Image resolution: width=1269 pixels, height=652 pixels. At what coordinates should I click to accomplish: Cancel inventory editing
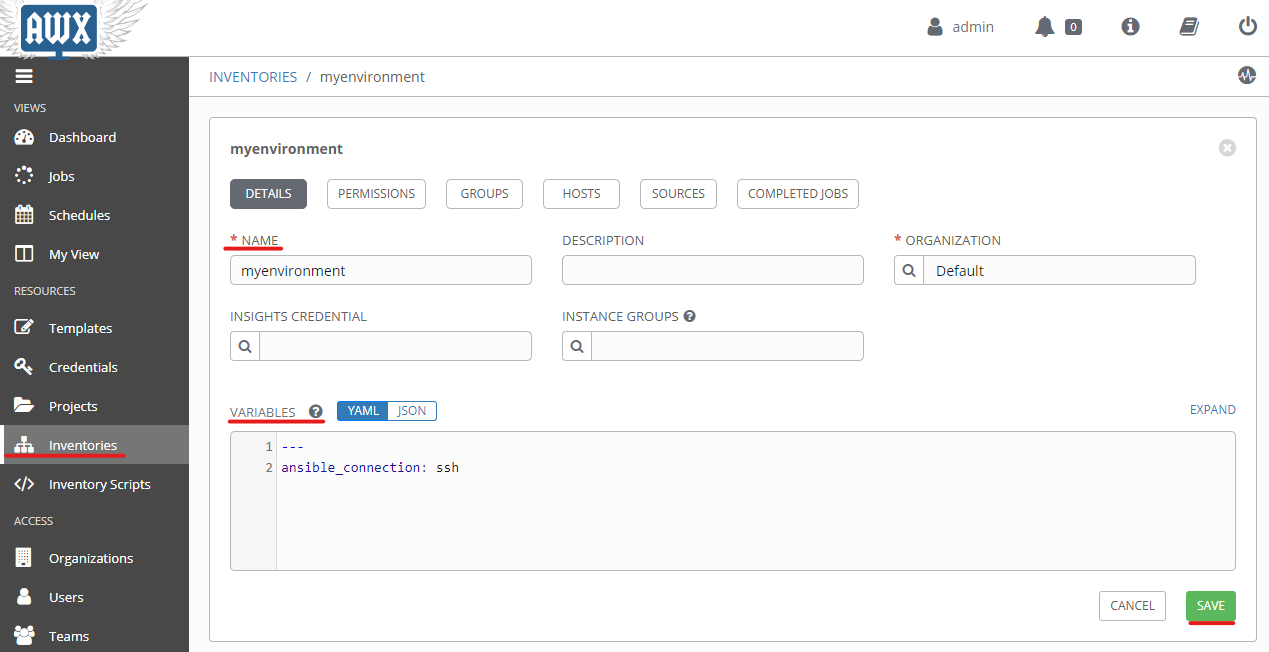click(x=1132, y=606)
